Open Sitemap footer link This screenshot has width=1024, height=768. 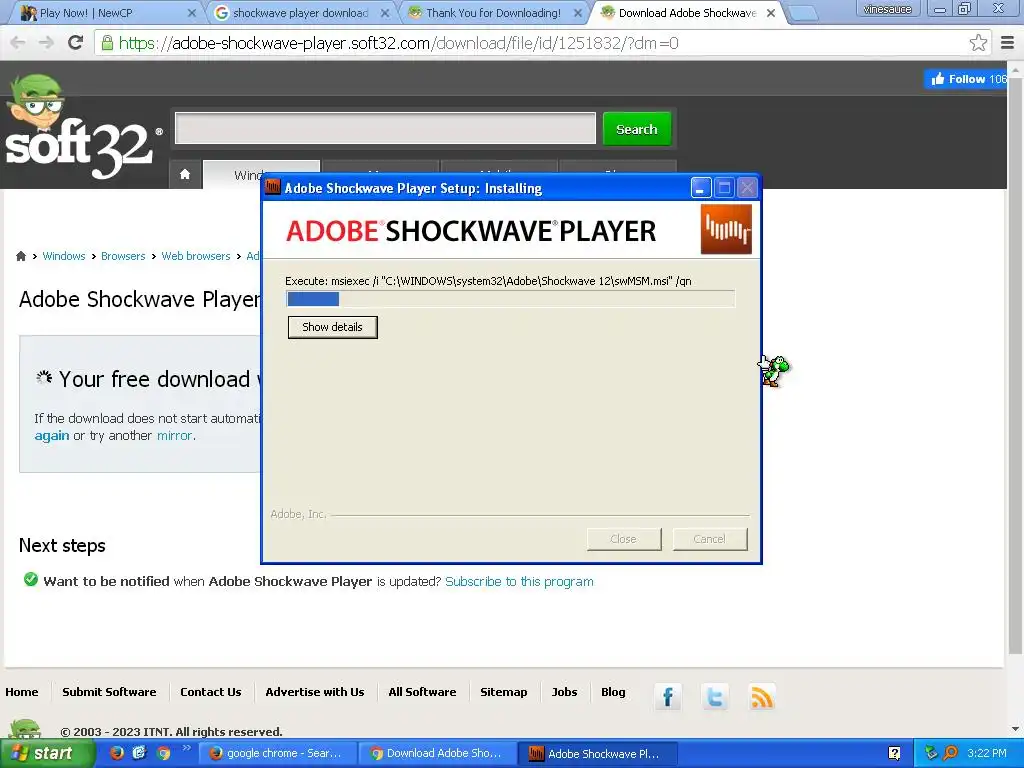coord(504,692)
